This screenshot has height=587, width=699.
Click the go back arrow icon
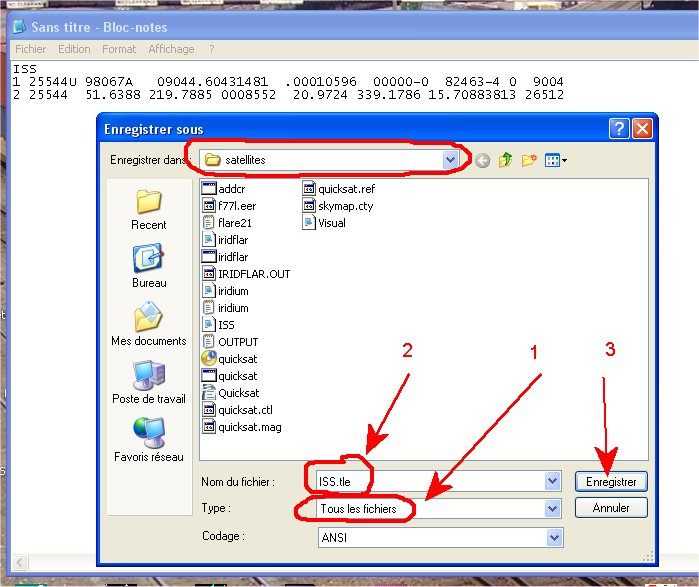point(482,160)
